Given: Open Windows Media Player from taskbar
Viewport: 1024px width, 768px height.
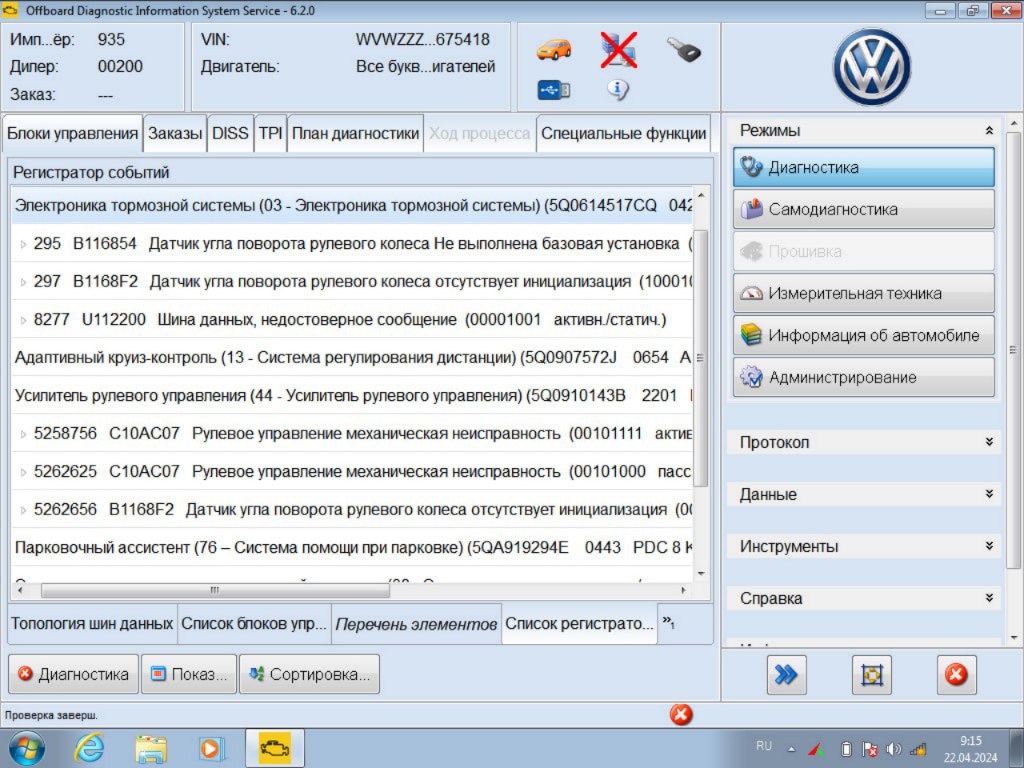Looking at the screenshot, I should coord(212,748).
